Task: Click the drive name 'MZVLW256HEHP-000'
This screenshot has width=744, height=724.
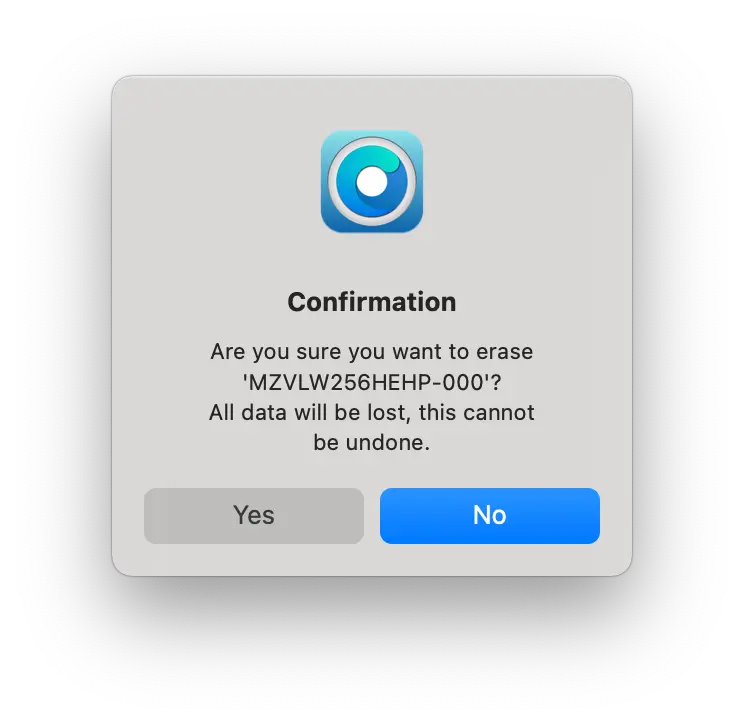Action: click(x=368, y=382)
